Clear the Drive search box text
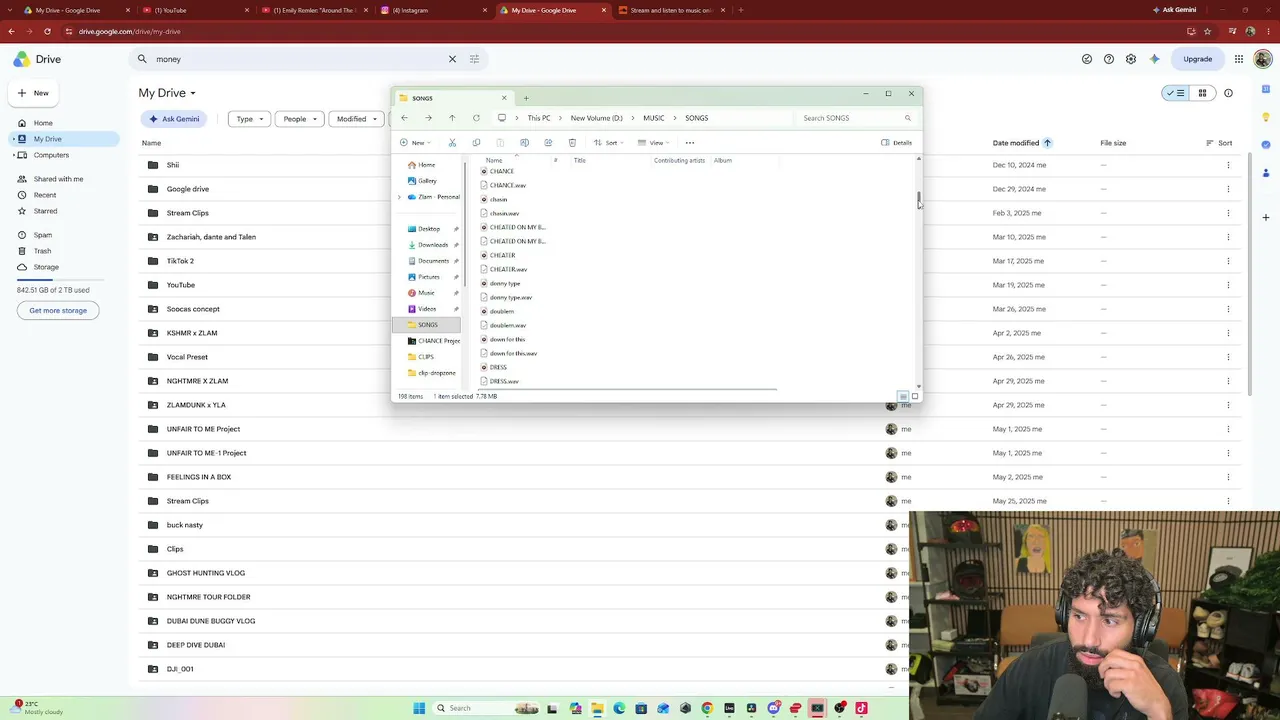The width and height of the screenshot is (1280, 720). pos(452,59)
